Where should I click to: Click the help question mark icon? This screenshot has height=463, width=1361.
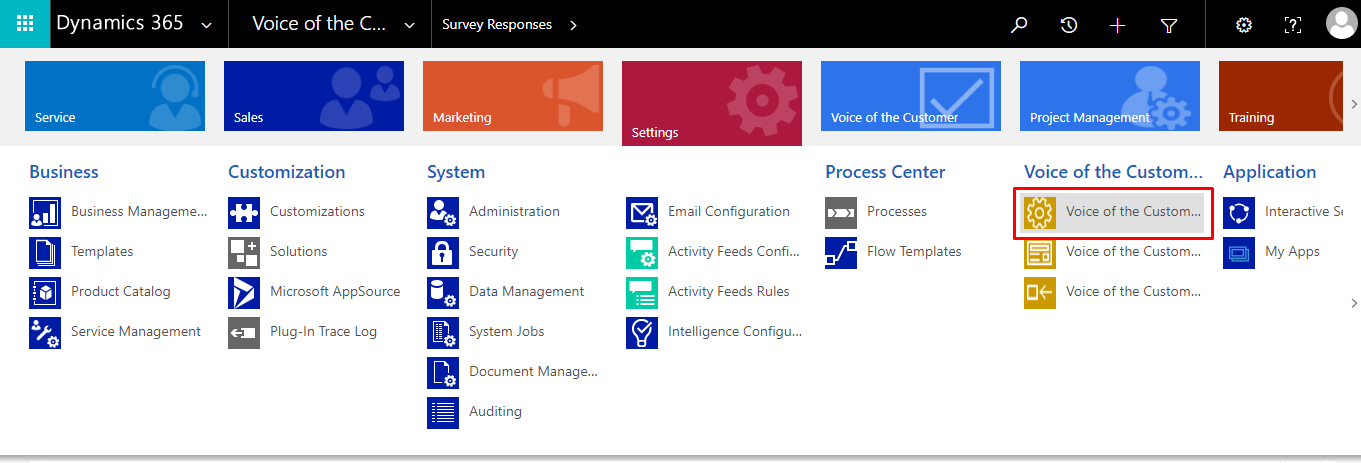coord(1293,25)
